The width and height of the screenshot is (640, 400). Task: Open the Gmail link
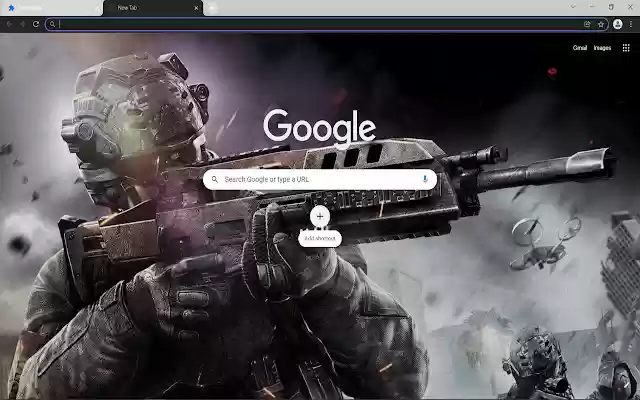click(x=580, y=48)
